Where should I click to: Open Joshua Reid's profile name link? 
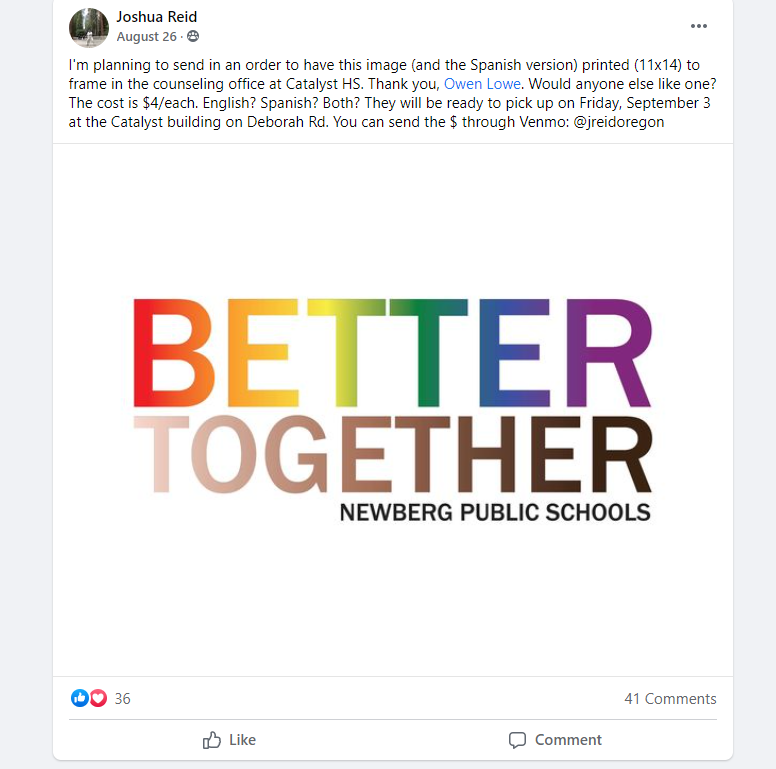tap(156, 17)
